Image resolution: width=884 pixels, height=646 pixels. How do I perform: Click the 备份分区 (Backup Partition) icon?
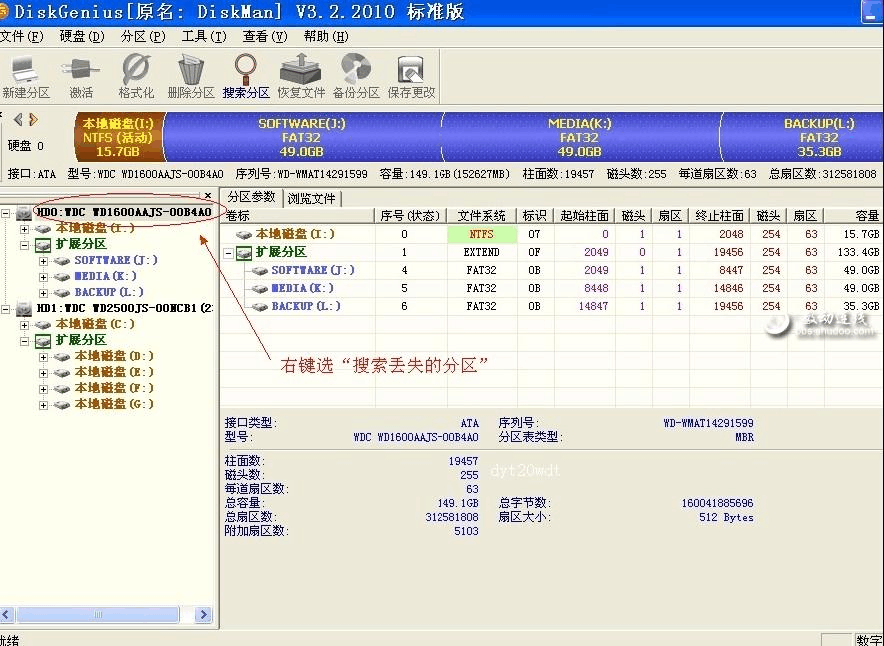coord(355,75)
